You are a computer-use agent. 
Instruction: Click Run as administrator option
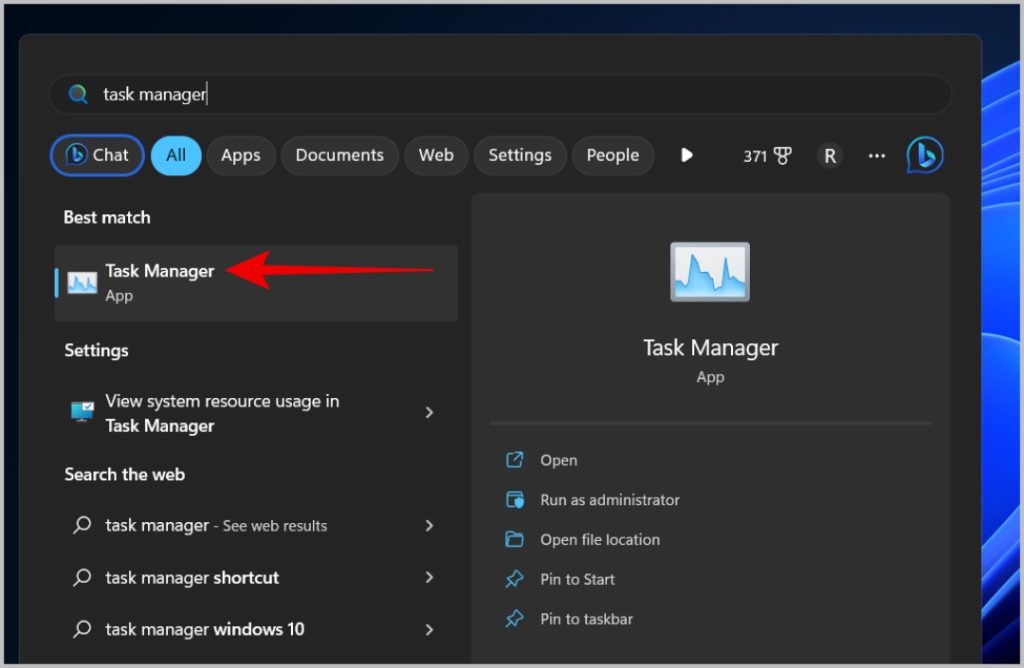pyautogui.click(x=609, y=500)
